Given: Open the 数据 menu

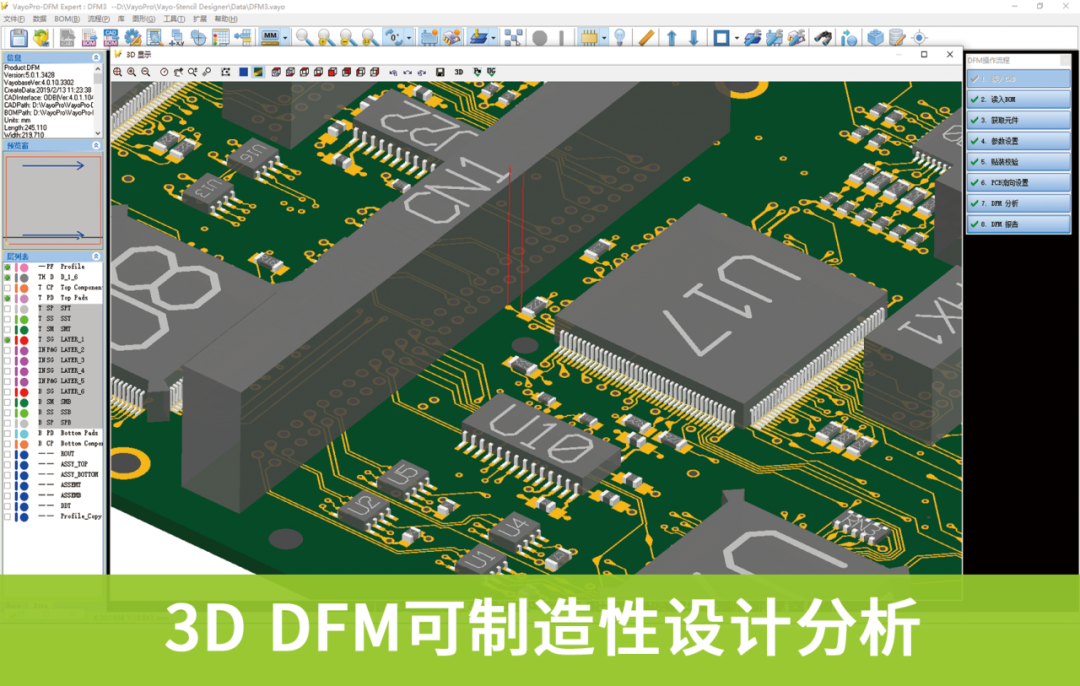Looking at the screenshot, I should [x=40, y=19].
